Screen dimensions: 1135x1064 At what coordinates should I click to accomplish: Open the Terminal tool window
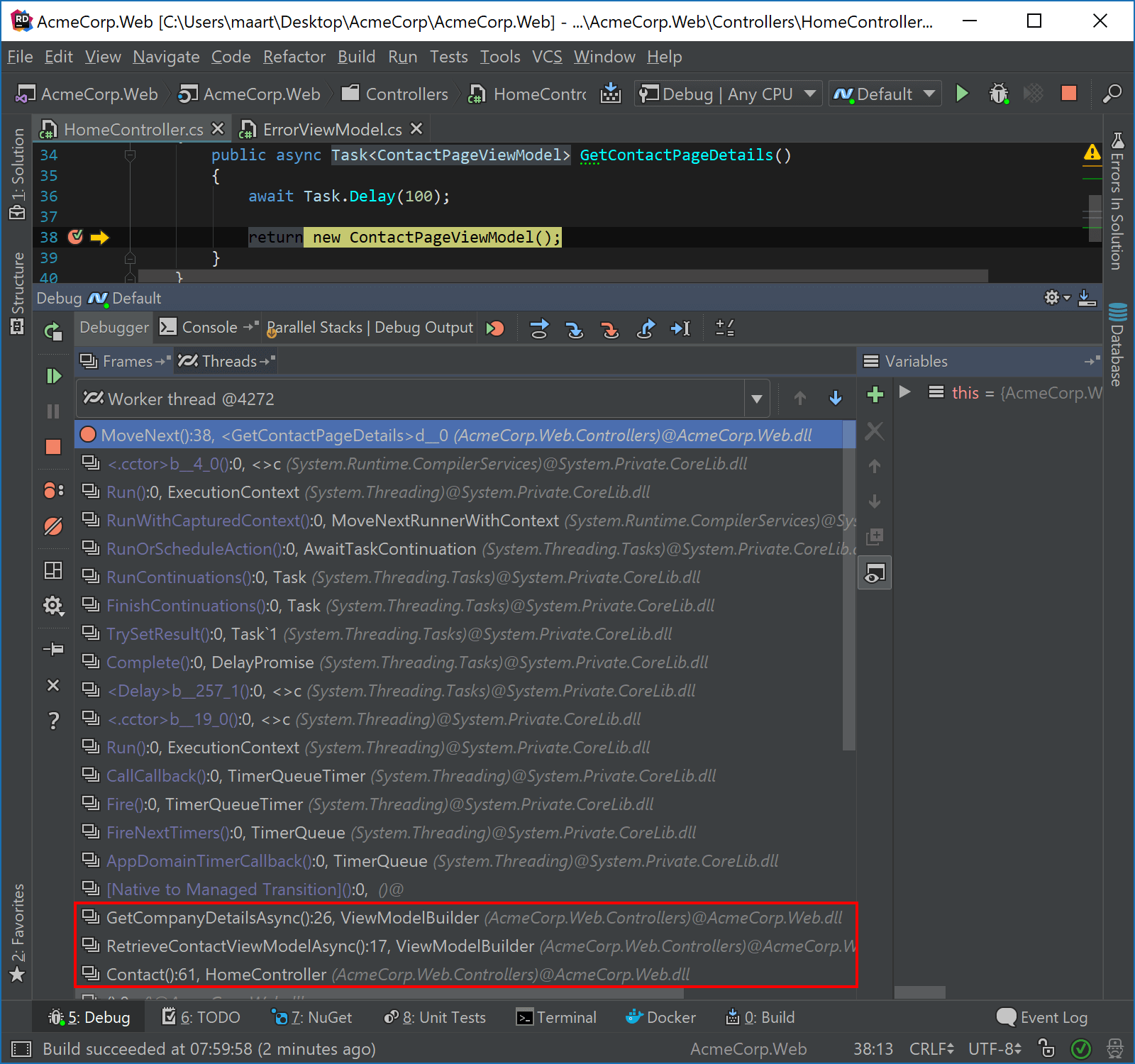[x=557, y=1017]
